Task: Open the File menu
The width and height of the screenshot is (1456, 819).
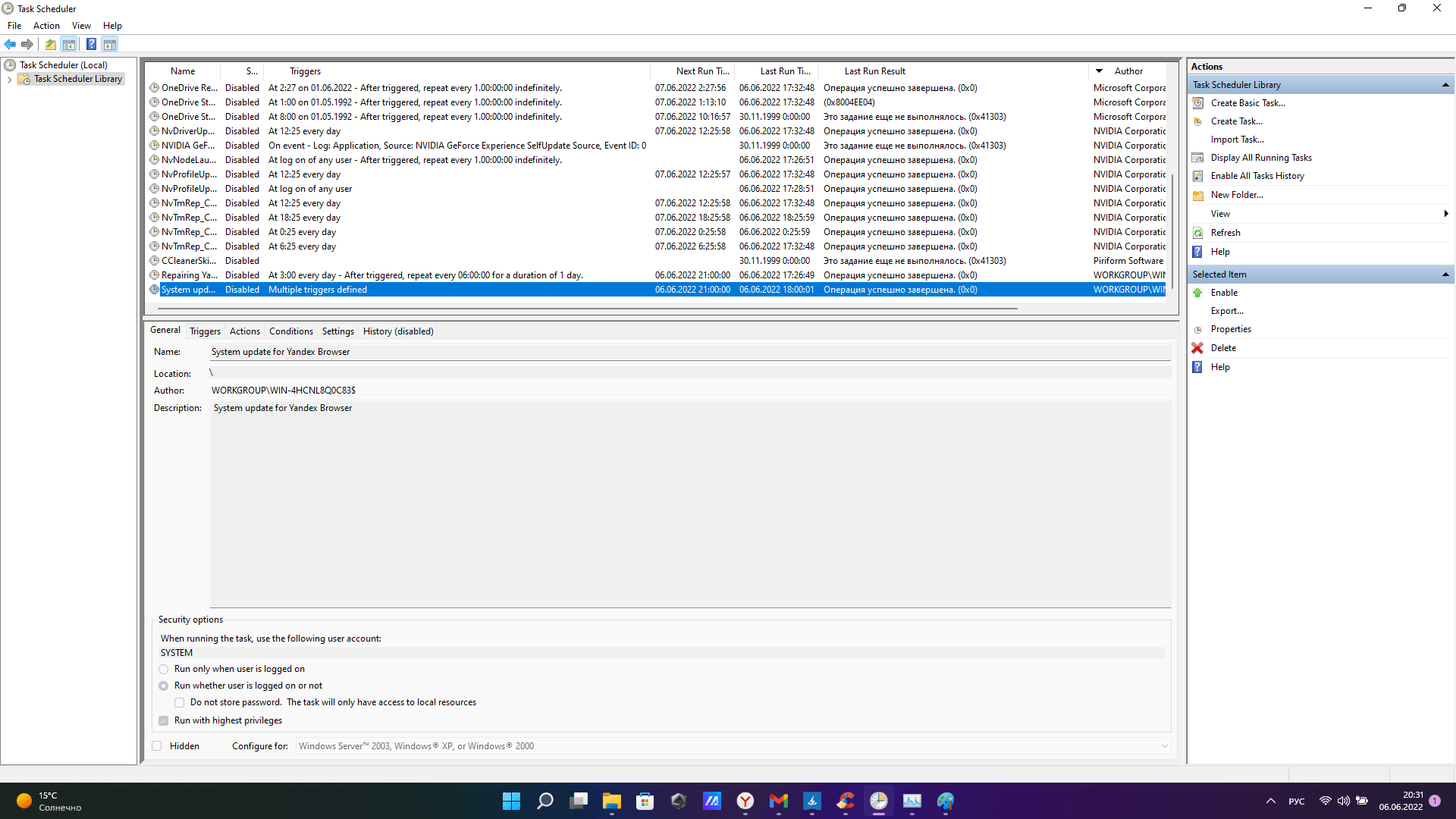Action: pyautogui.click(x=14, y=26)
